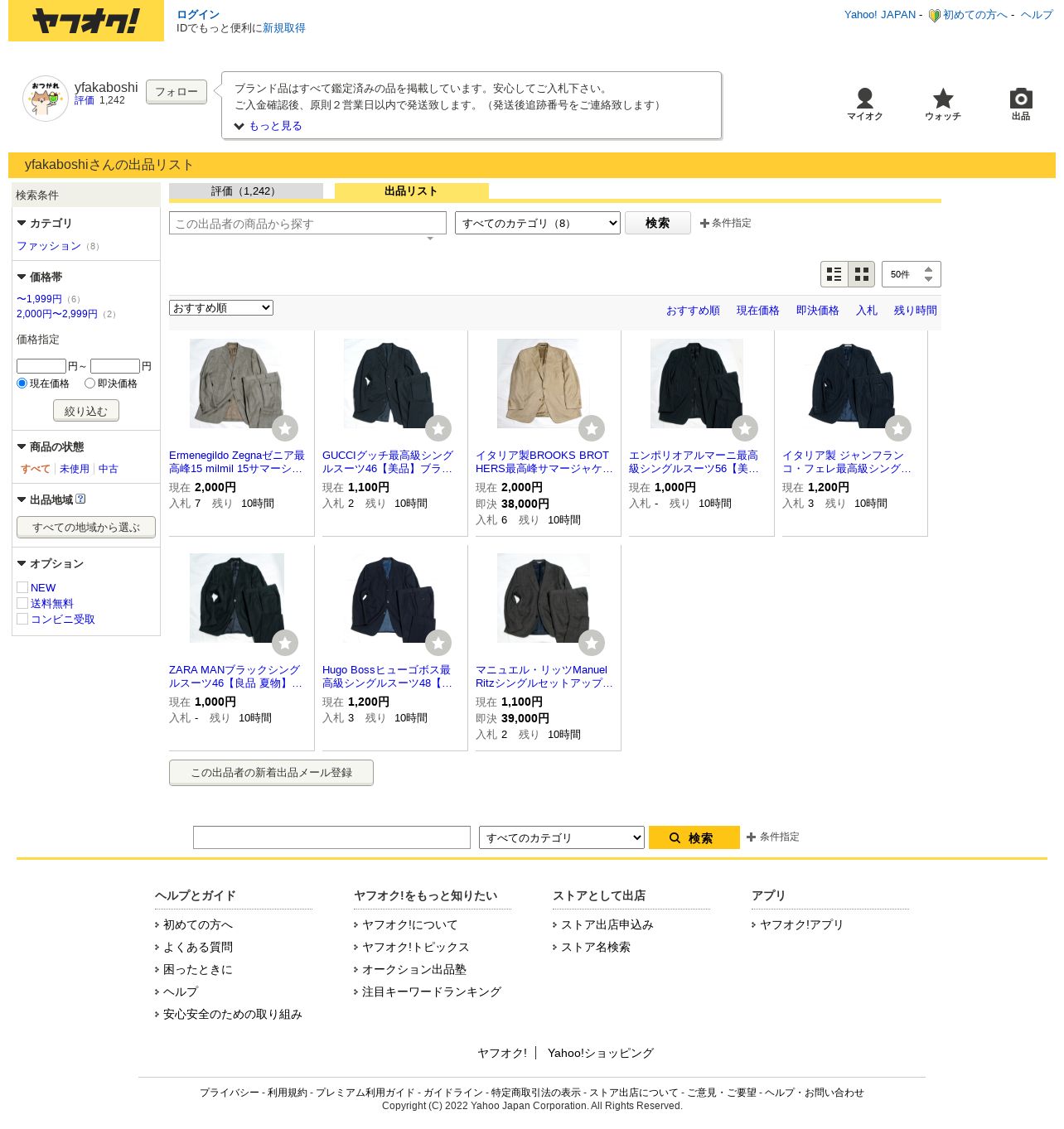The height and width of the screenshot is (1129, 1064).
Task: Select 即決価格 radio button
Action: click(89, 384)
